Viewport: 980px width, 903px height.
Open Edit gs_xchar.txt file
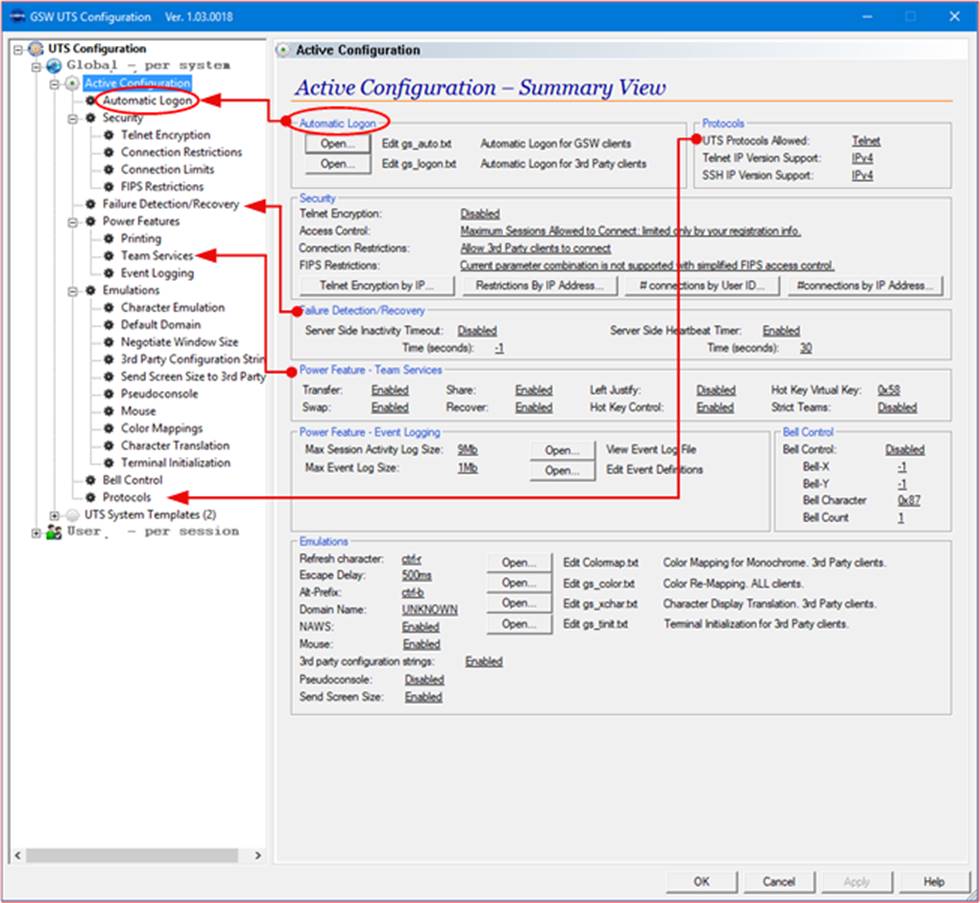pos(519,603)
